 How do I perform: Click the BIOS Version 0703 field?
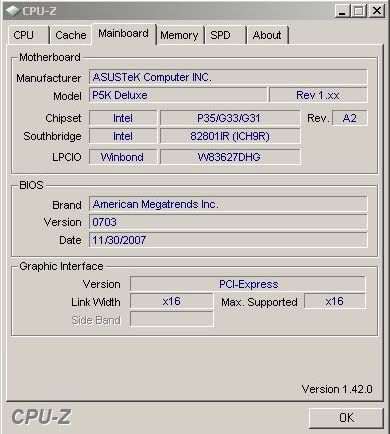pos(228,222)
